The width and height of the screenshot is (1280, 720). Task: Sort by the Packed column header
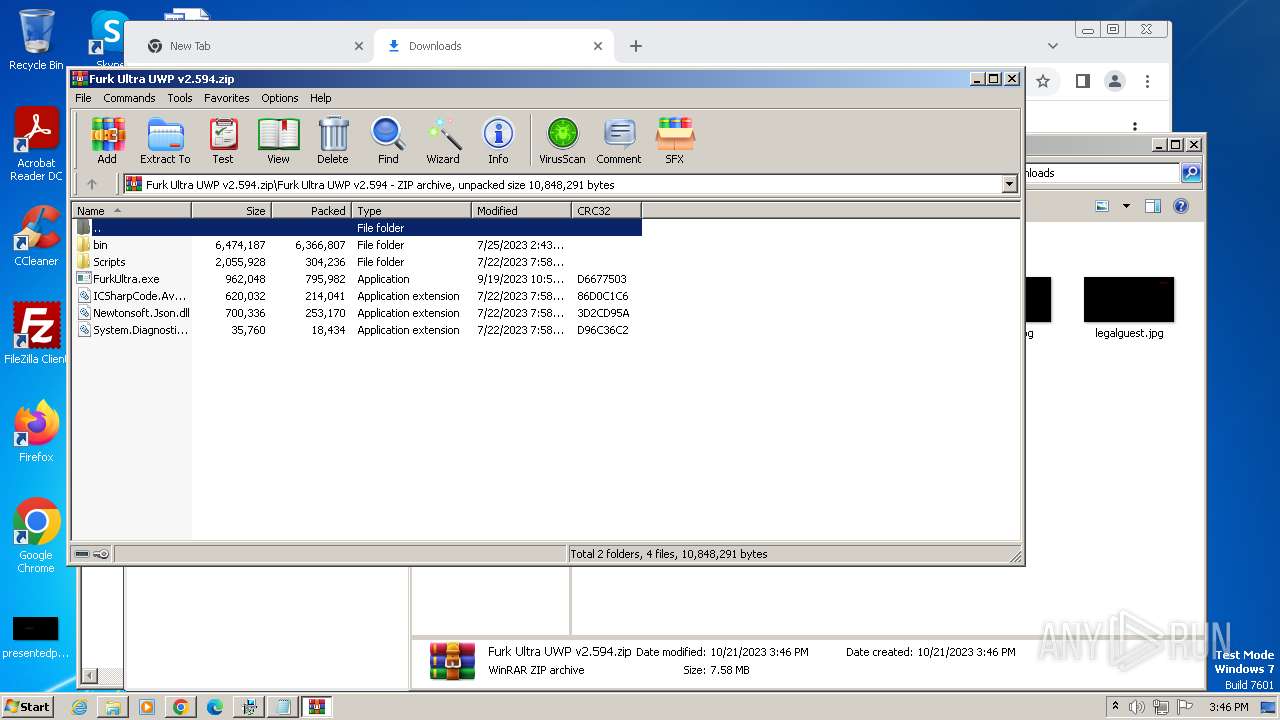click(312, 210)
